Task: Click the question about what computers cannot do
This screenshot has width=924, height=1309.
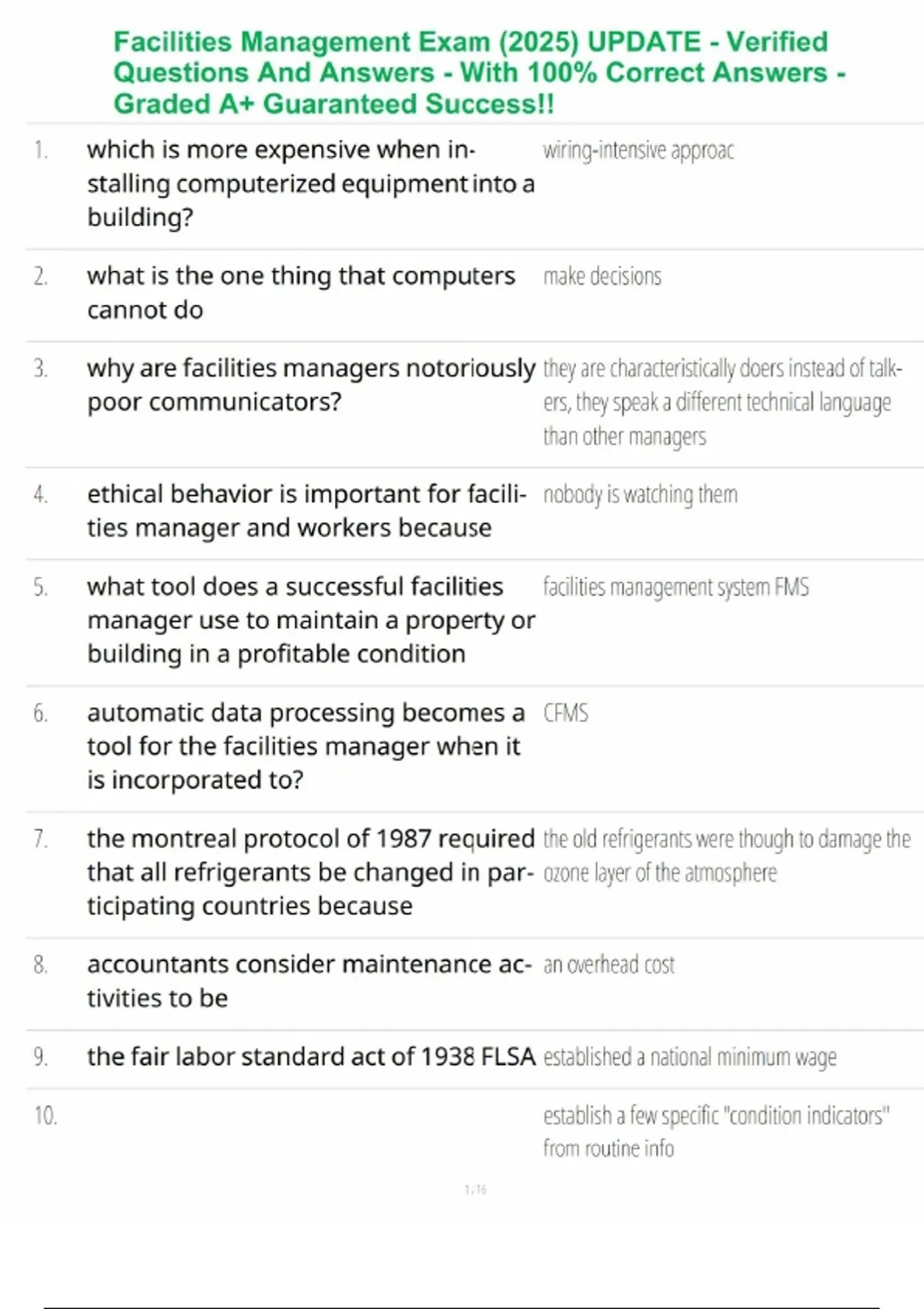Action: [300, 293]
